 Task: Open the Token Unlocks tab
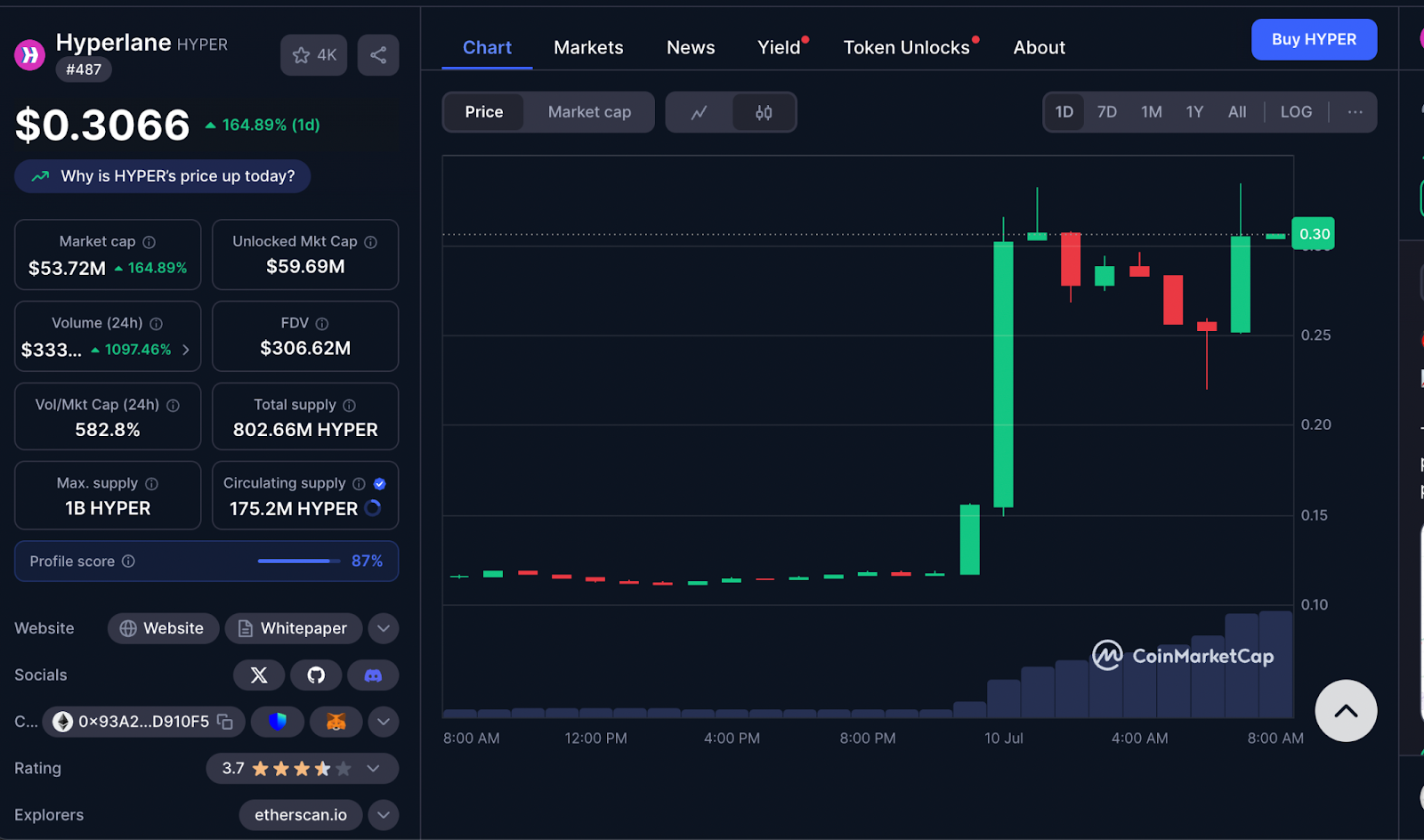click(907, 48)
